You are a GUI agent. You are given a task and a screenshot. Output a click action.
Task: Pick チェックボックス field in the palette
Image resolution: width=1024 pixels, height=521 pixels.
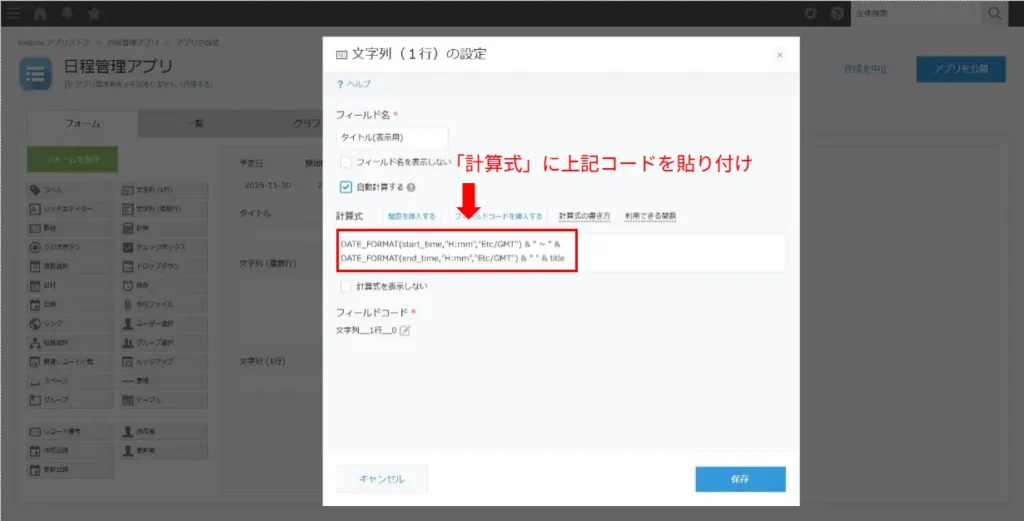coord(164,247)
